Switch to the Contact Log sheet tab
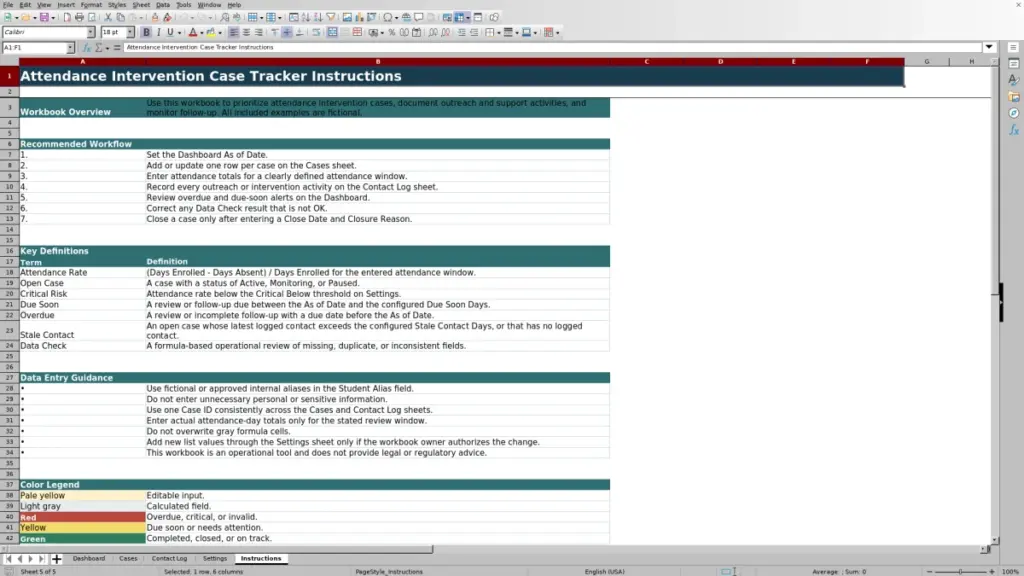 [x=169, y=558]
